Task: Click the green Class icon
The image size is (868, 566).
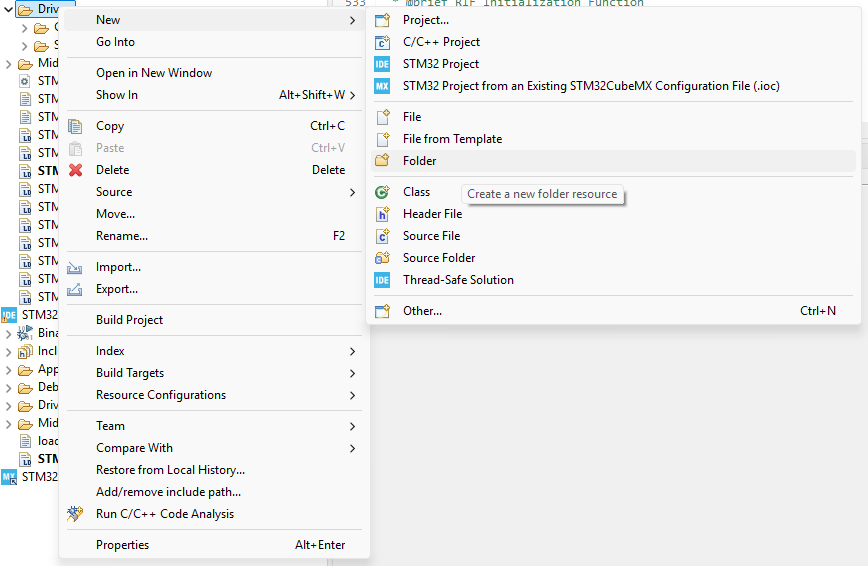Action: [x=383, y=192]
